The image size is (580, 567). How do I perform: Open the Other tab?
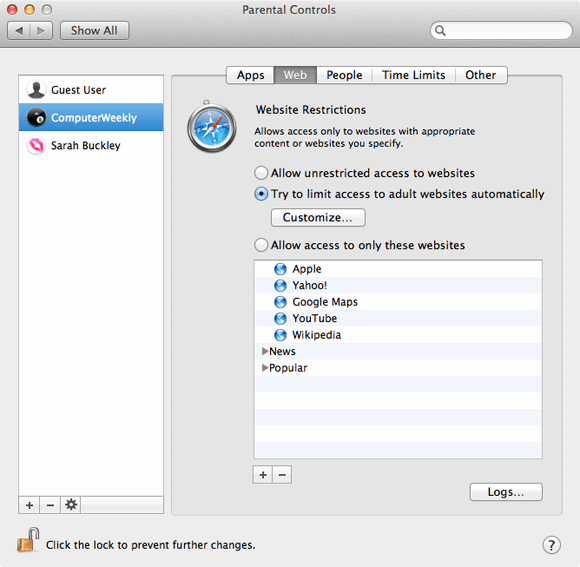pos(480,75)
